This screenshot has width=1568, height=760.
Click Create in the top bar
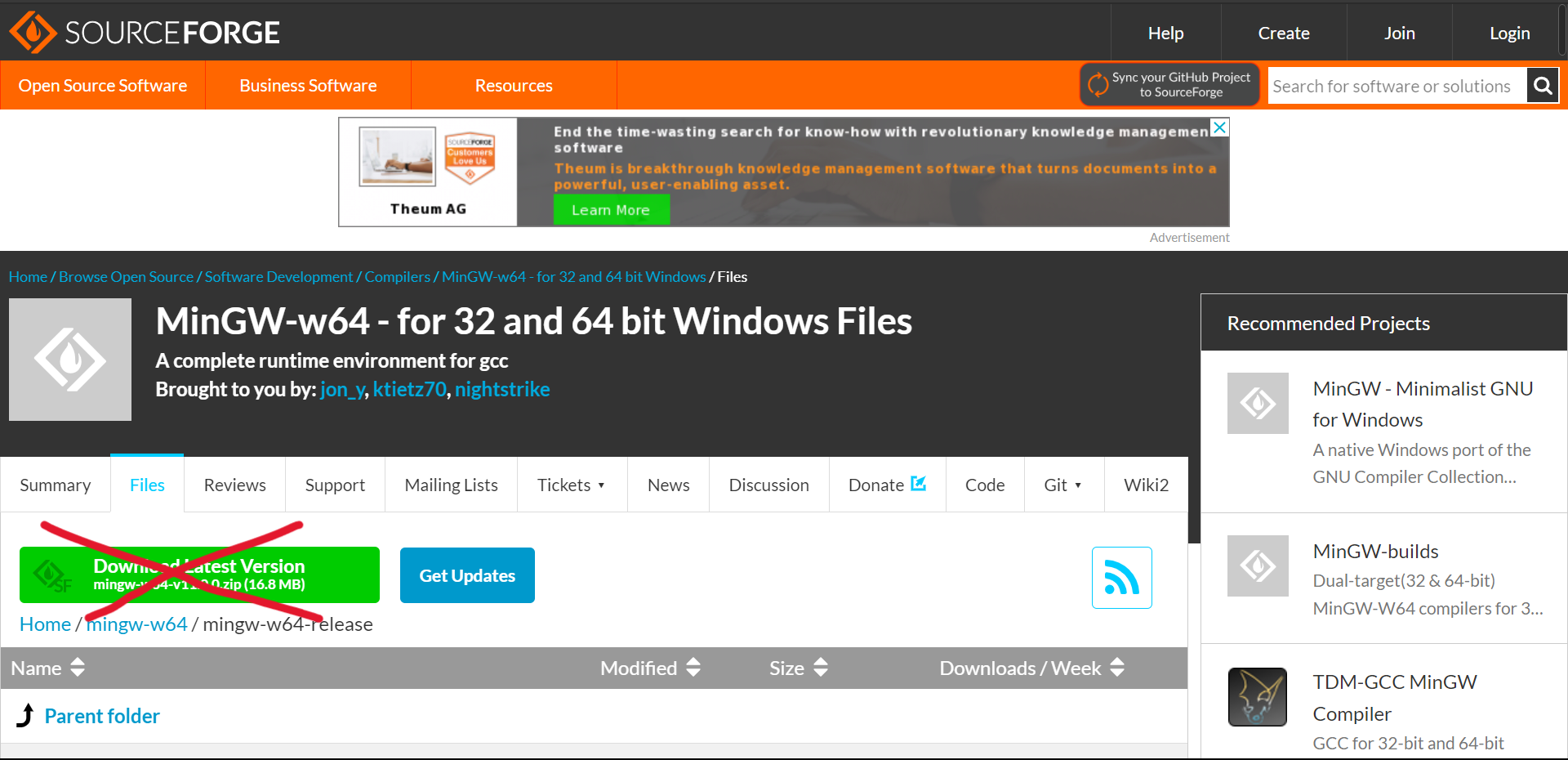coord(1284,33)
